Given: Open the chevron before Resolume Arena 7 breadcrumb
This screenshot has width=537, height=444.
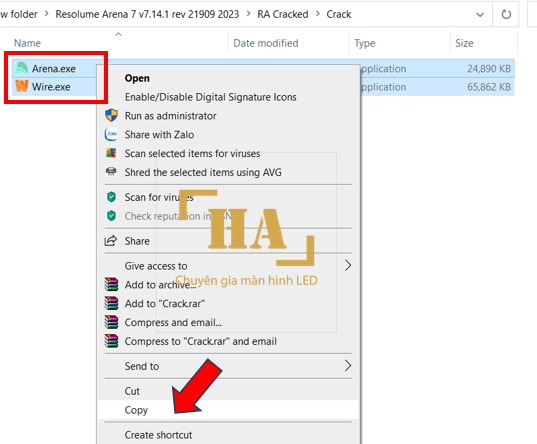Looking at the screenshot, I should coord(47,14).
